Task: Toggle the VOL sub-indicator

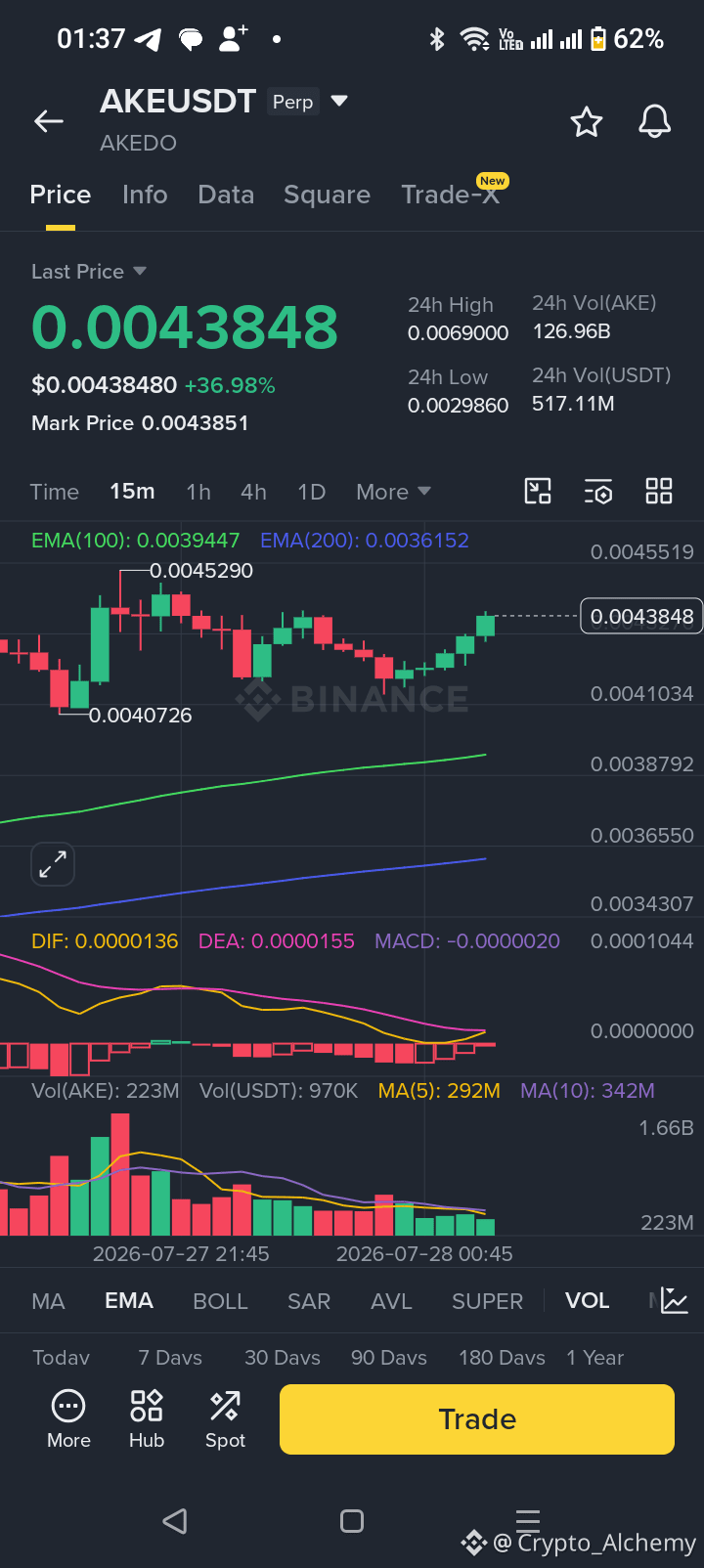Action: [587, 1301]
